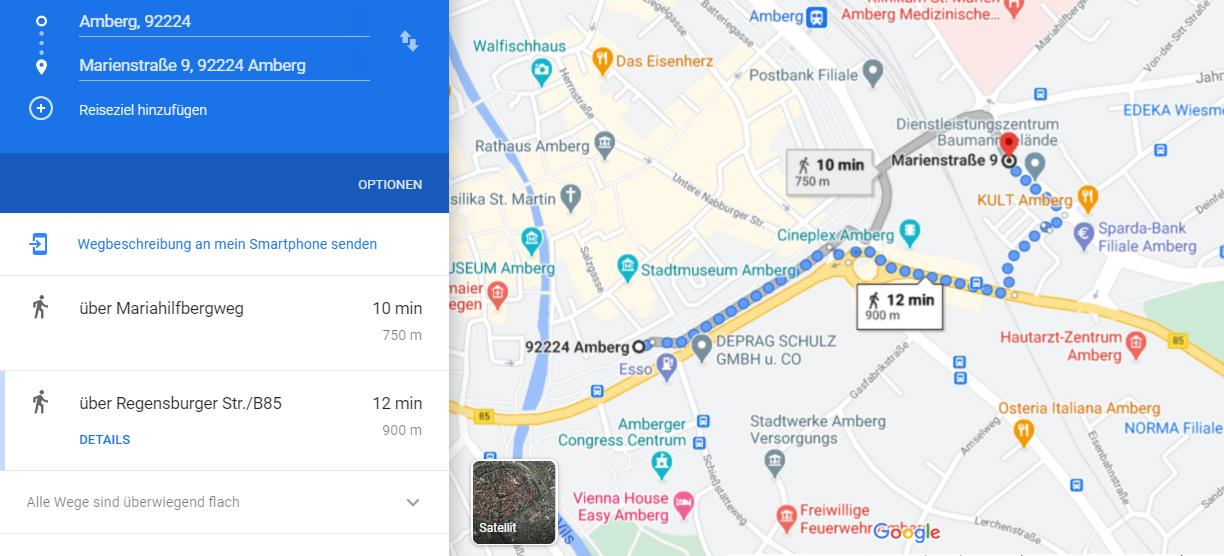The height and width of the screenshot is (556, 1224).
Task: Click the Das Eisenherz restaurant icon
Action: (601, 60)
